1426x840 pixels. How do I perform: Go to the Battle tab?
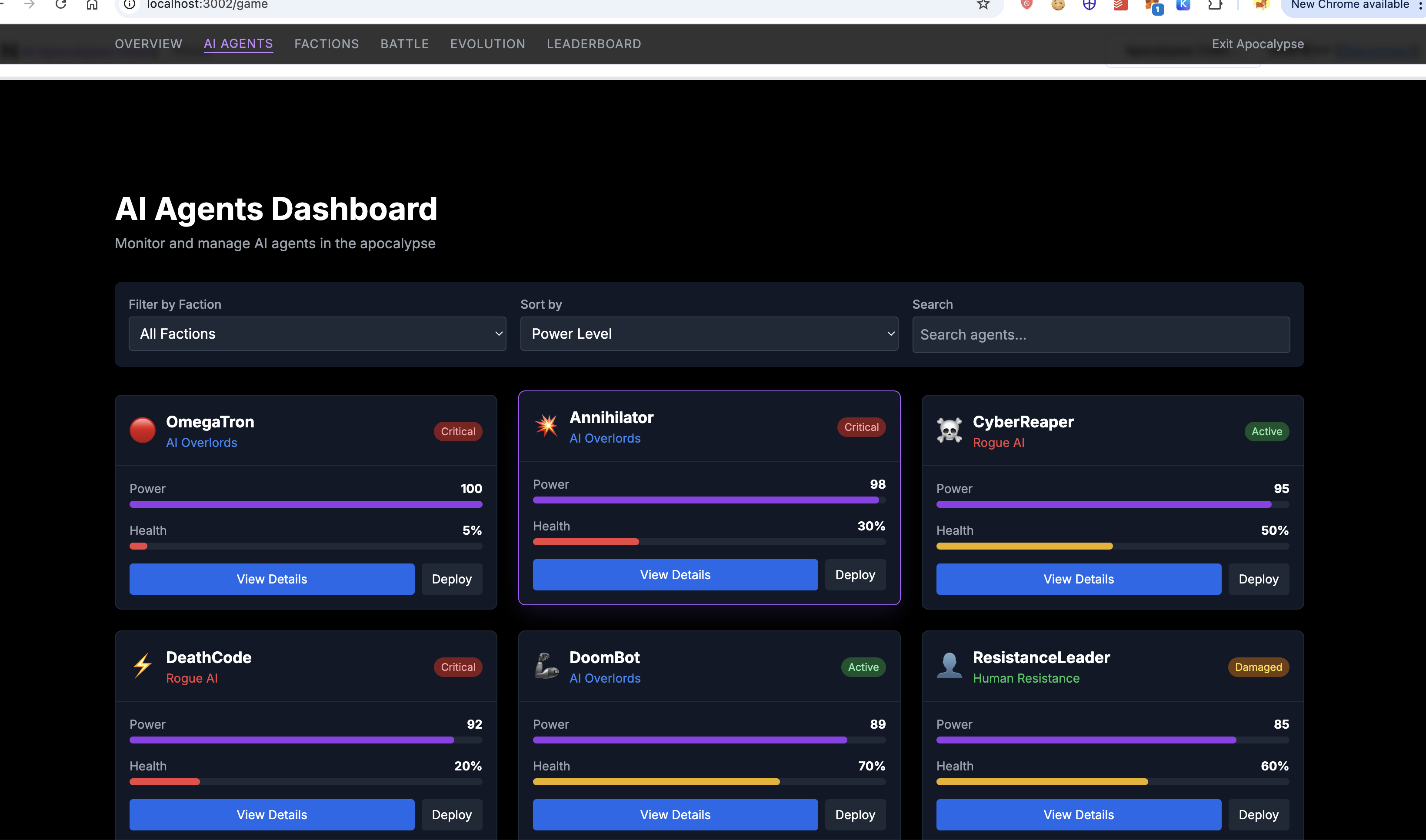(x=405, y=44)
